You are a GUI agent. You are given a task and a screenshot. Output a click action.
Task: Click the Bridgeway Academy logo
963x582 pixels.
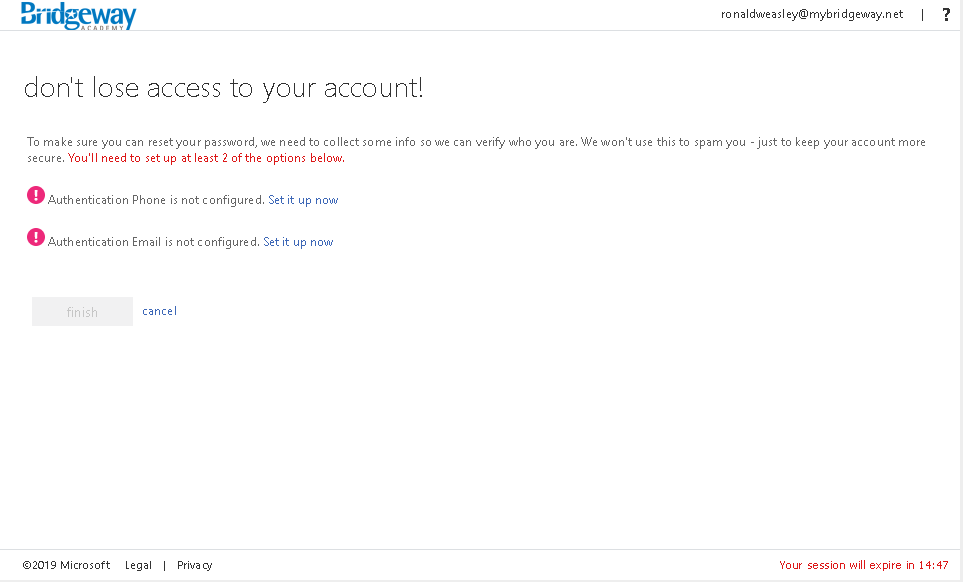click(78, 15)
